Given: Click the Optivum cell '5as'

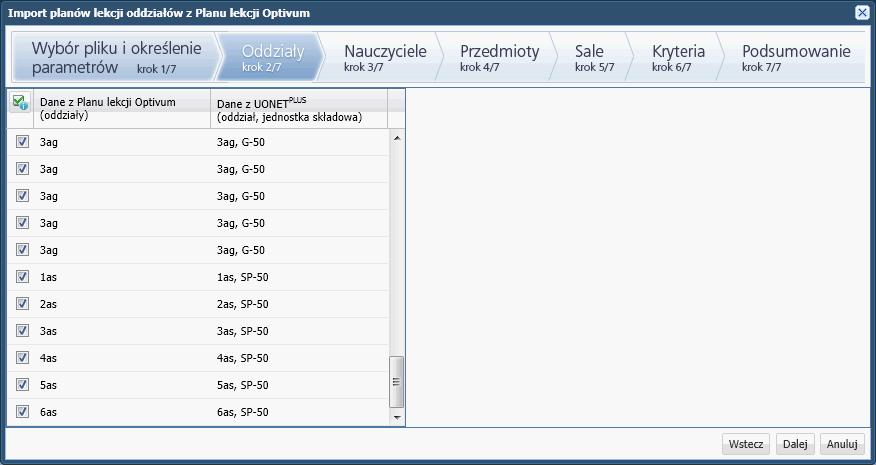Looking at the screenshot, I should point(122,385).
